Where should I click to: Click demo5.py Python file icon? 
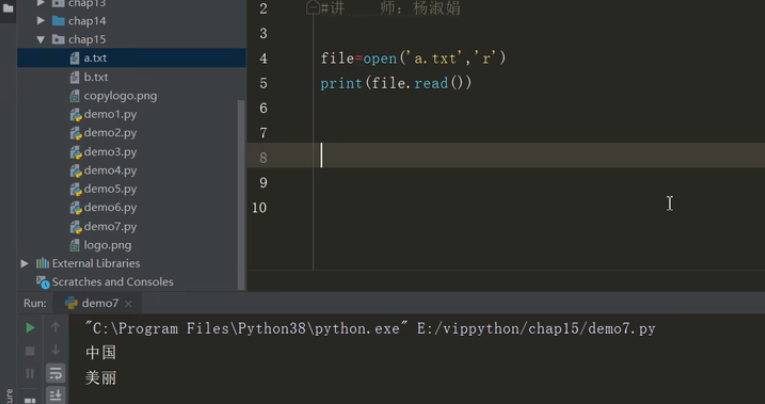(x=75, y=189)
